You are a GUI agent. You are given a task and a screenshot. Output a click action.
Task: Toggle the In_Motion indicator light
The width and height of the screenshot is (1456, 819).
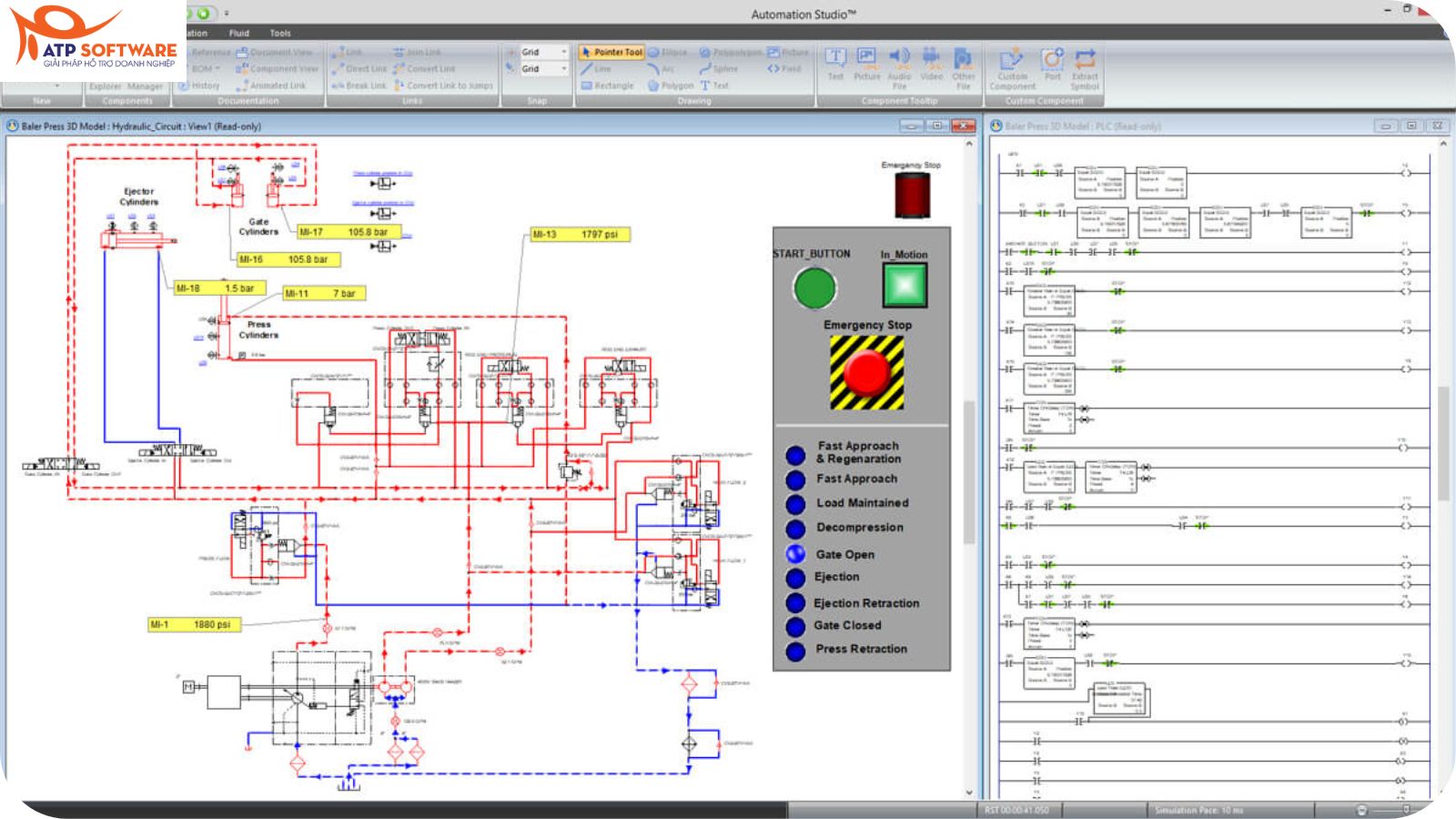tap(904, 286)
